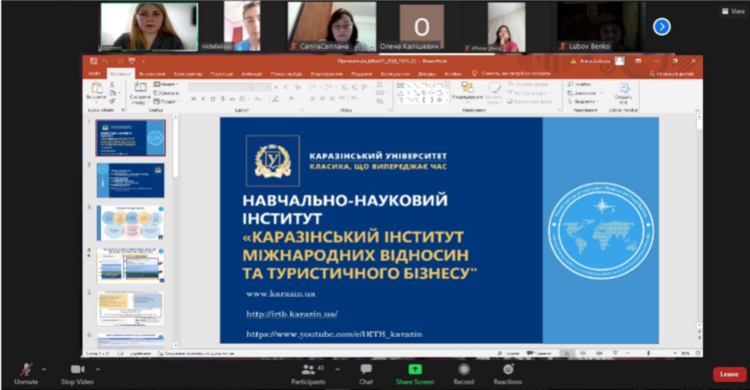
Task: Click the PowerPoint Save icon in title bar
Action: pyautogui.click(x=93, y=61)
